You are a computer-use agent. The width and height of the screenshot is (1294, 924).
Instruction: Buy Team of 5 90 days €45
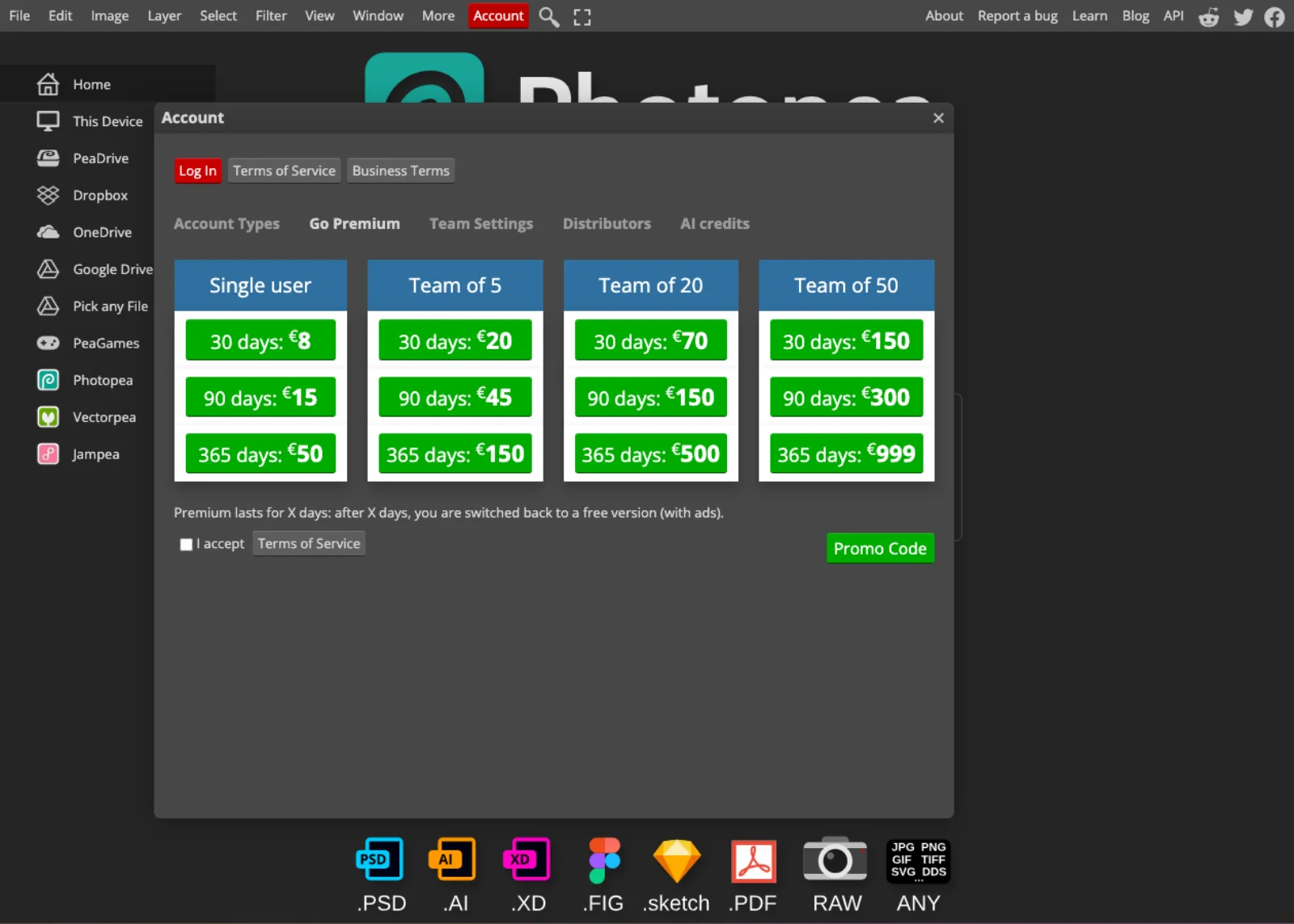pos(455,397)
